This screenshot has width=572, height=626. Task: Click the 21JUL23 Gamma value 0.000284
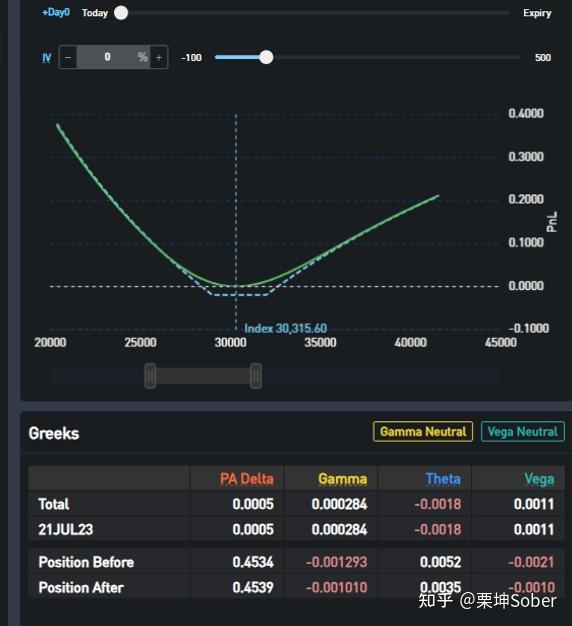pyautogui.click(x=339, y=529)
